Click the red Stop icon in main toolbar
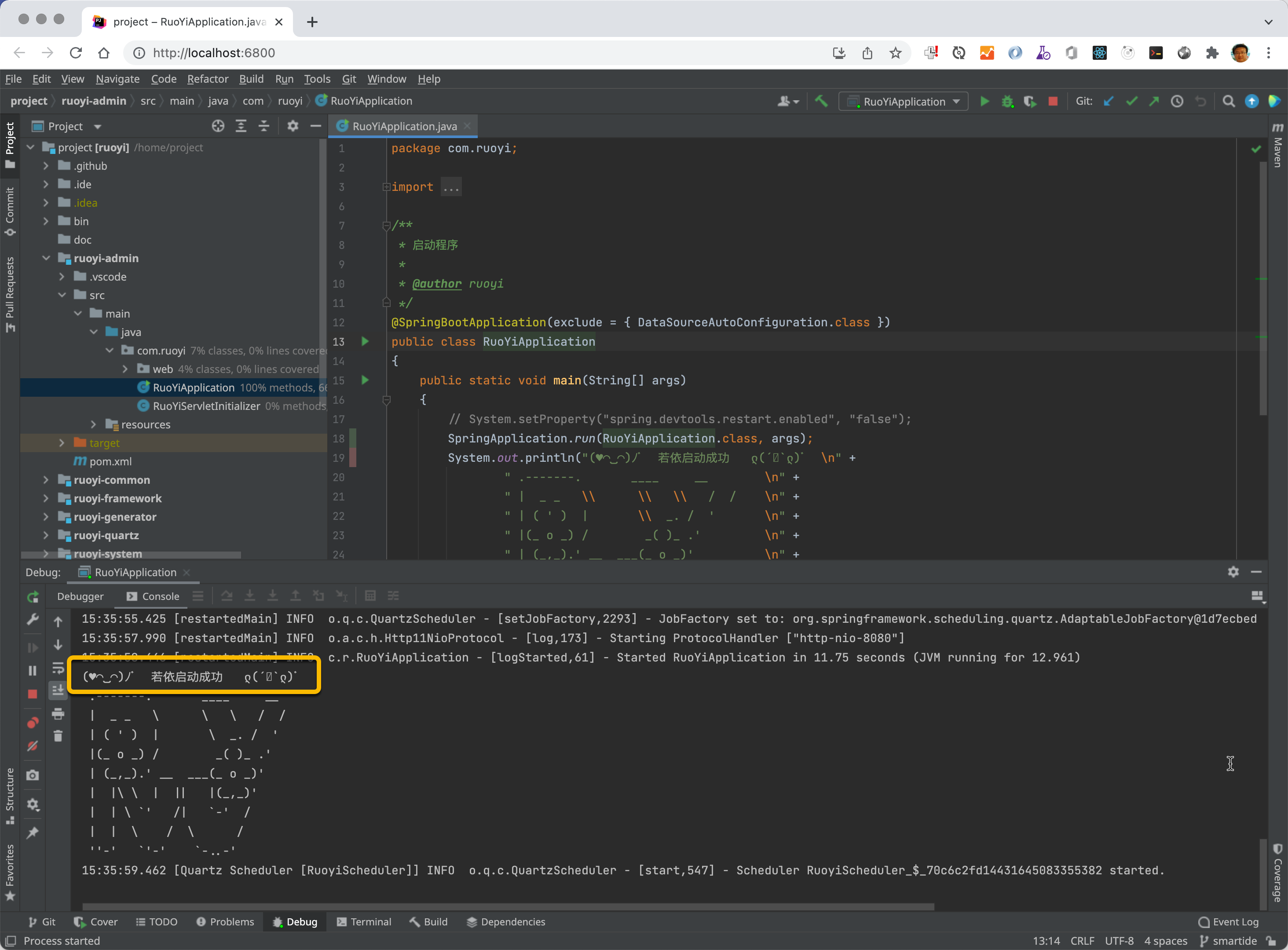 click(1053, 101)
